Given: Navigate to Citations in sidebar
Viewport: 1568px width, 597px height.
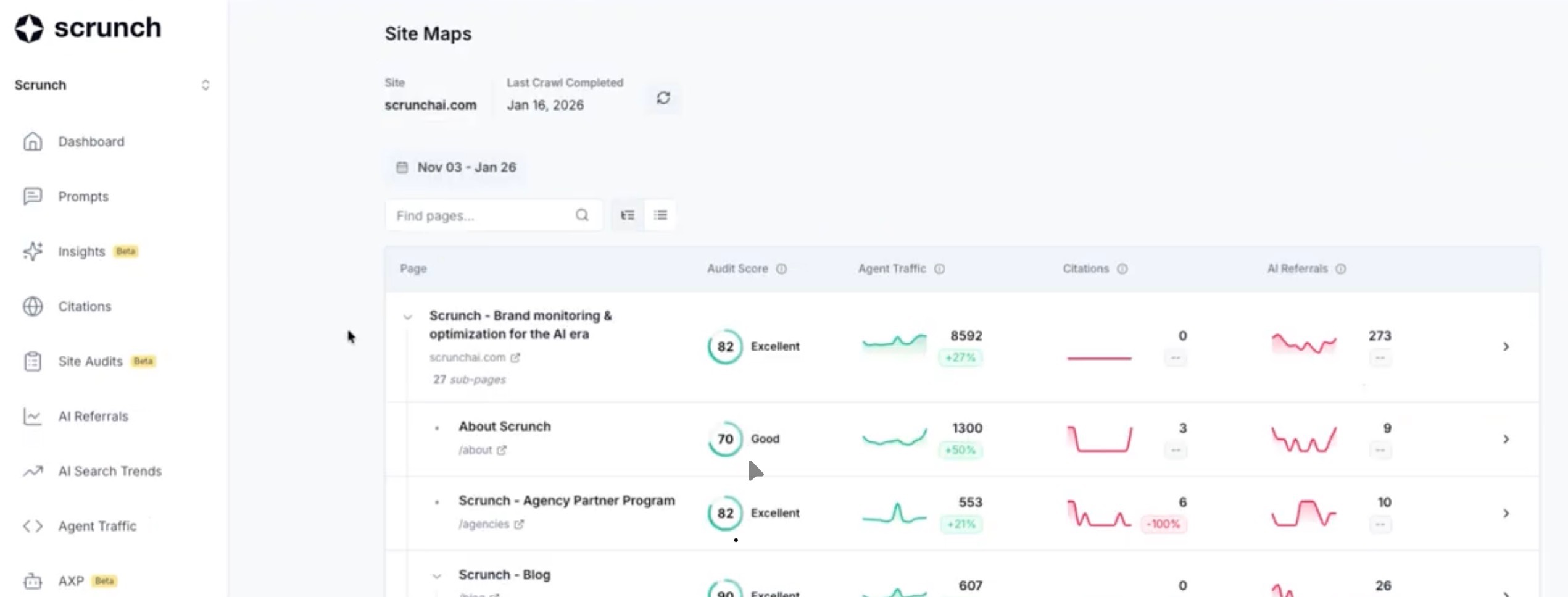Looking at the screenshot, I should point(85,307).
